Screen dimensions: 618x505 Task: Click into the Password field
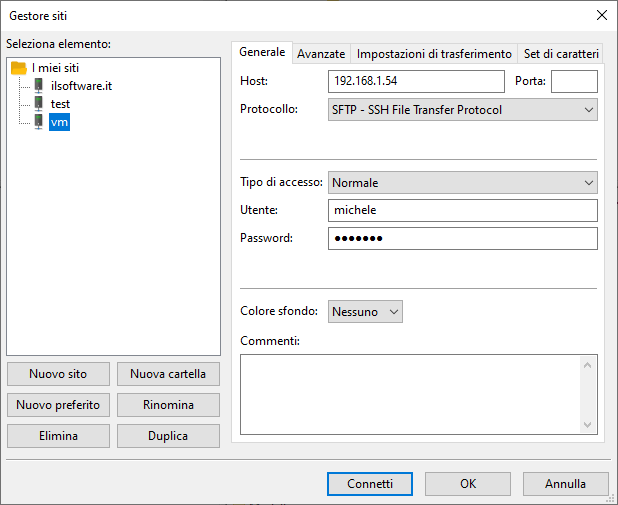tap(463, 239)
